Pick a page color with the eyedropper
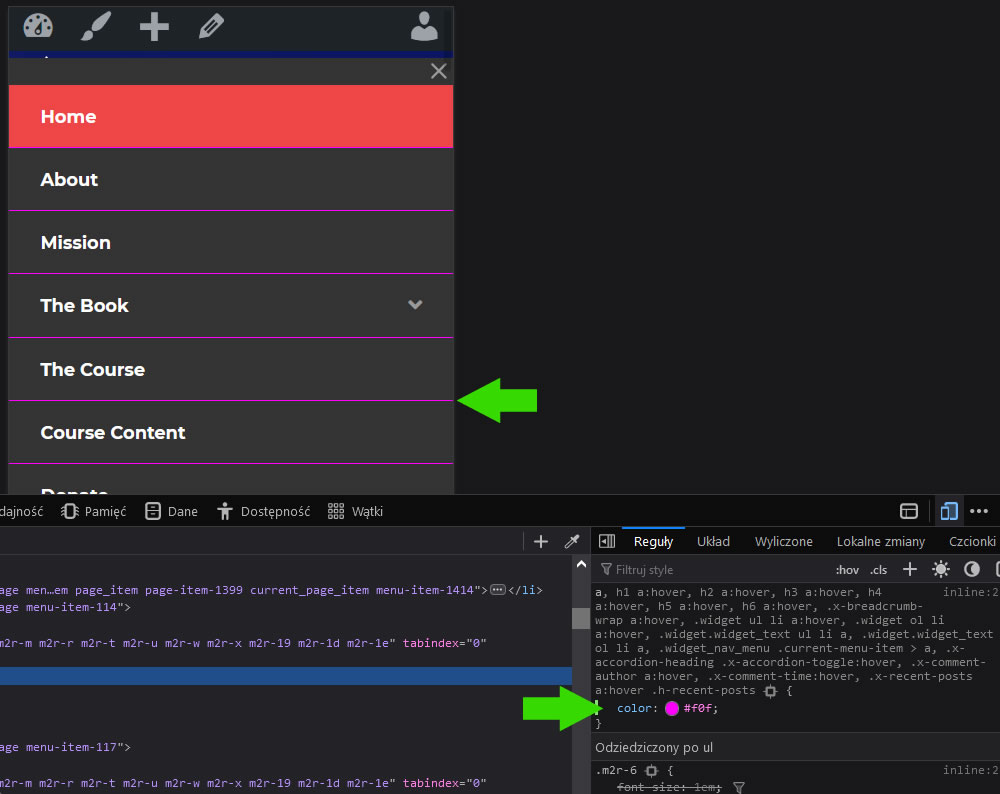1000x794 pixels. 572,541
